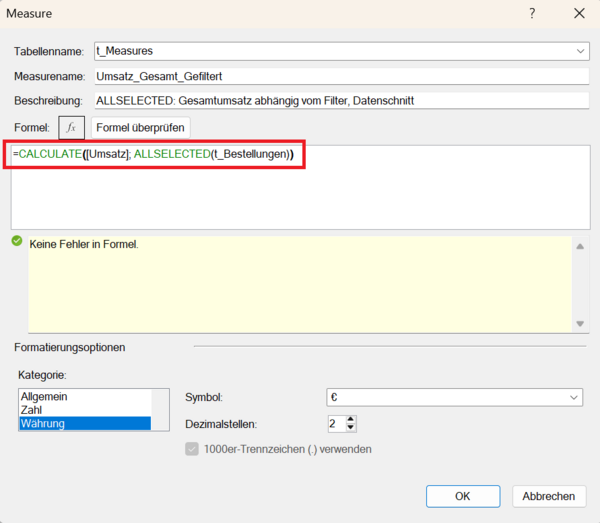Decrease the Dezimalstellen value using down arrow
The width and height of the screenshot is (600, 523).
[350, 429]
